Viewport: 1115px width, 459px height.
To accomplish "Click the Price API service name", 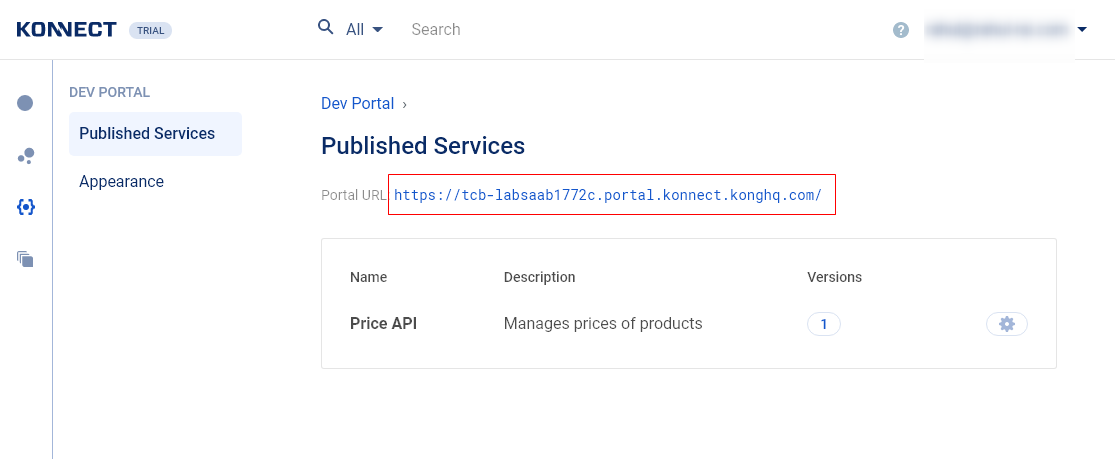I will [383, 324].
